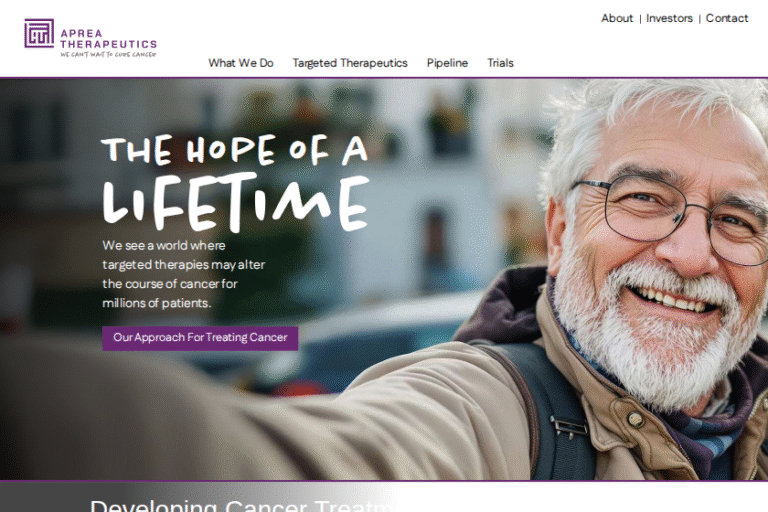
Task: Click the Our Approach For Treating Cancer button
Action: click(200, 338)
